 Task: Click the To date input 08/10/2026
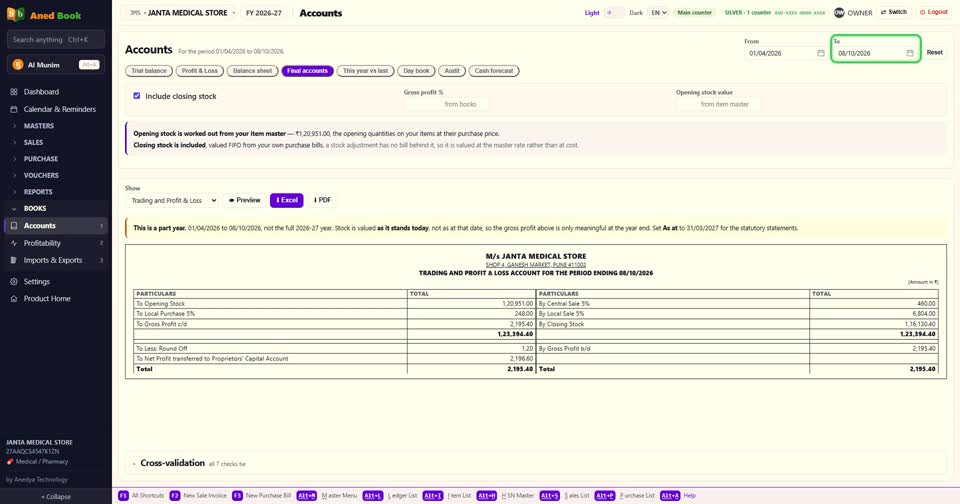click(x=876, y=53)
